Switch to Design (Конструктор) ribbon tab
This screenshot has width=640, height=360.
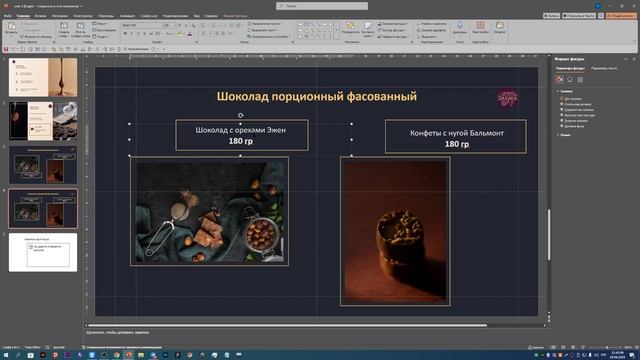point(83,16)
